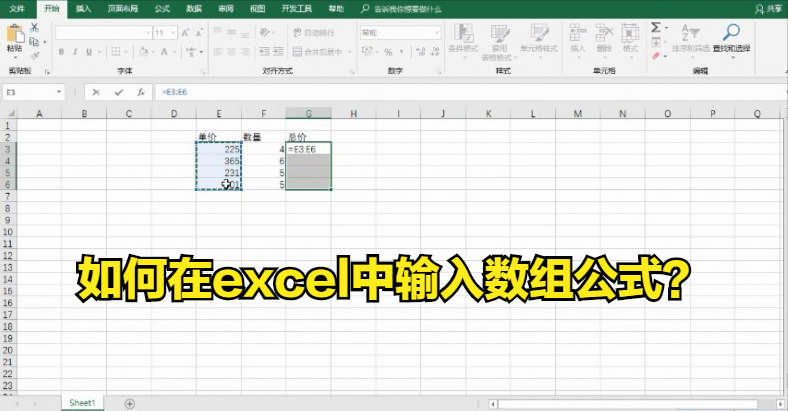Viewport: 788px width, 411px height.
Task: Click the Percent style icon
Action: pos(388,52)
